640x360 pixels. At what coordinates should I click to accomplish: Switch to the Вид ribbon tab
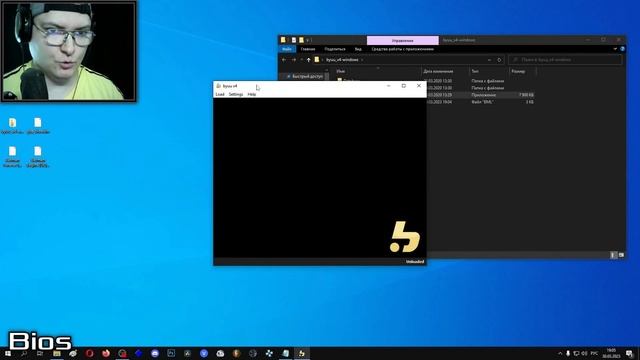358,49
